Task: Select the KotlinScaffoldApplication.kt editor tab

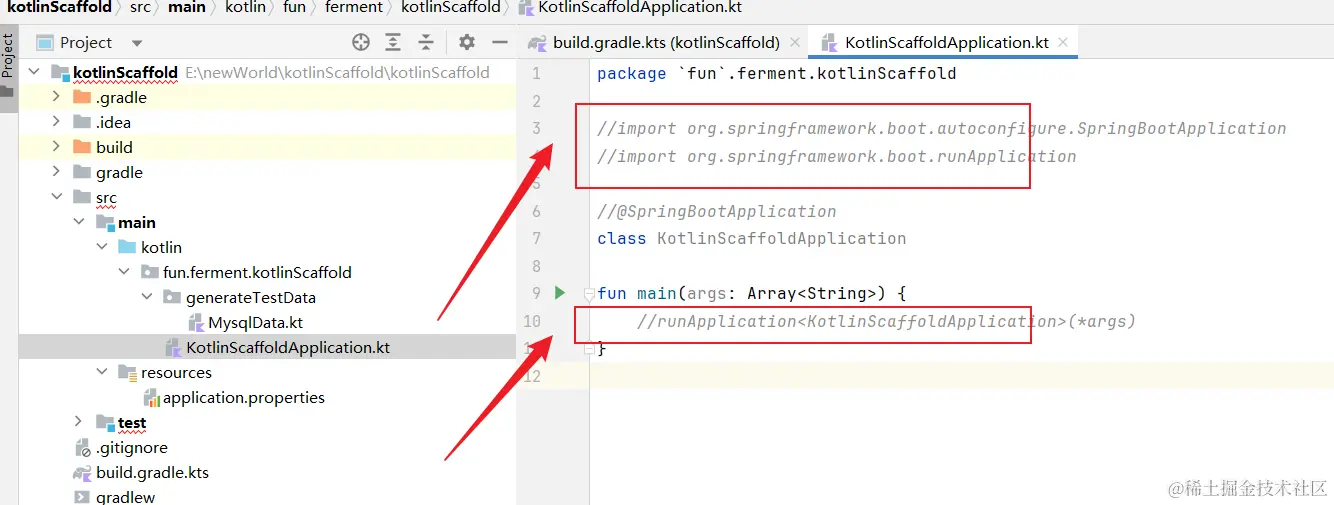Action: pyautogui.click(x=947, y=42)
